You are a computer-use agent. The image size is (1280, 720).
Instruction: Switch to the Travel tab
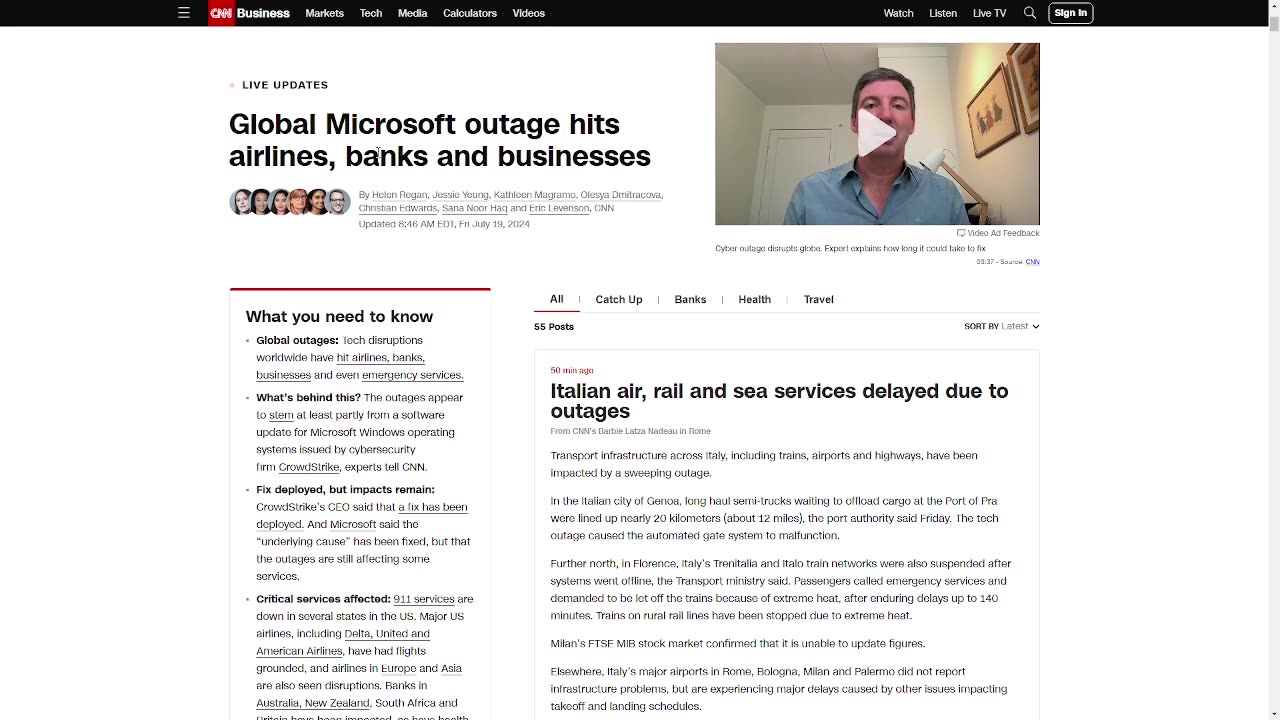pyautogui.click(x=818, y=299)
